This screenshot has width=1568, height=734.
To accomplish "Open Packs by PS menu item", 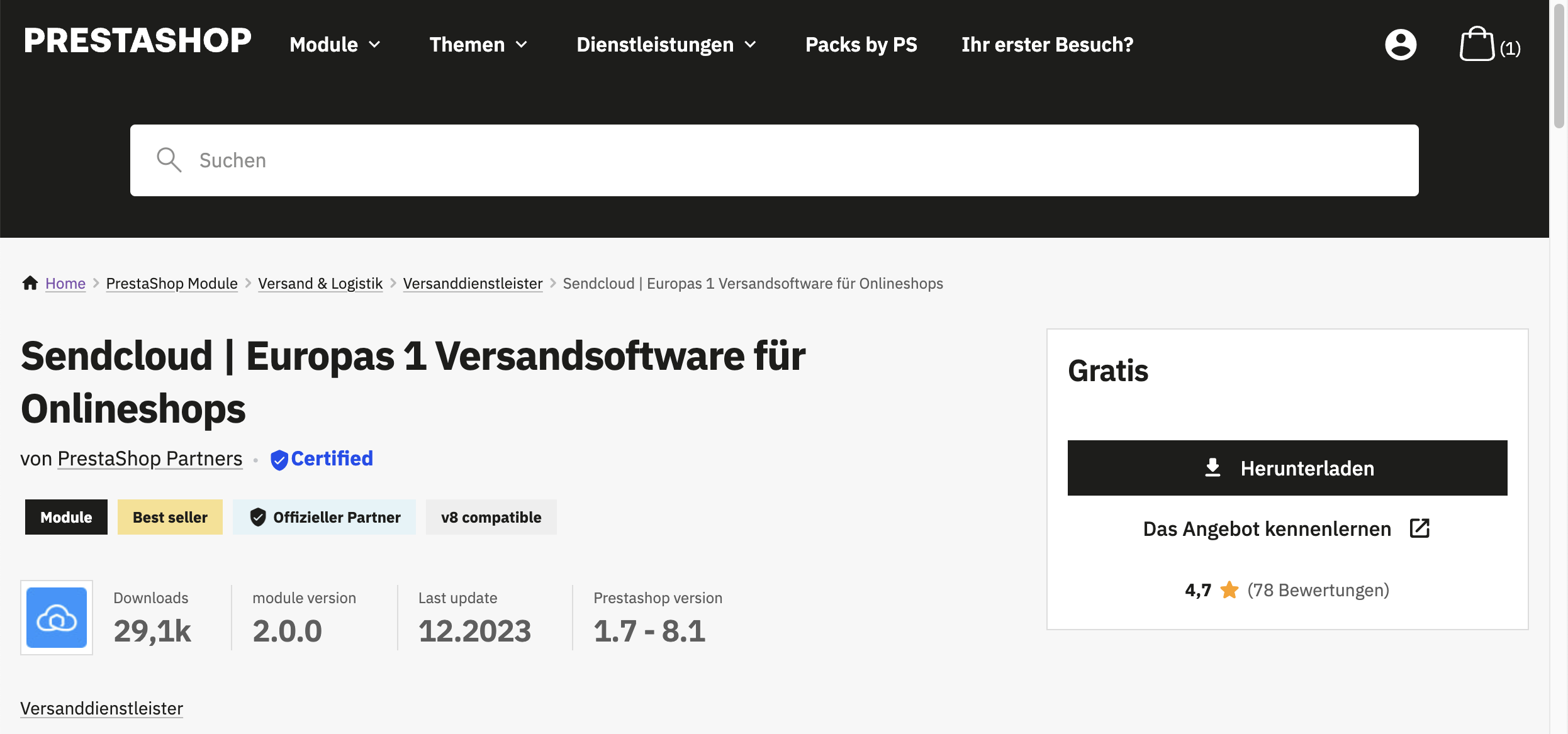I will tap(861, 45).
